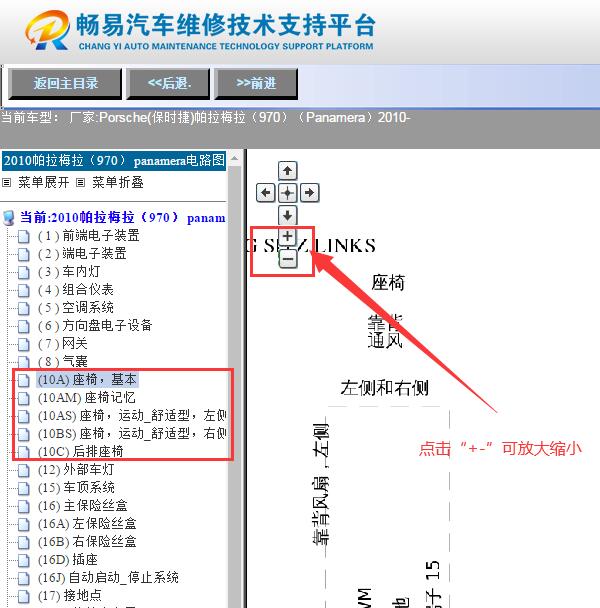Select root node 当前:2010帕拉梅拉（970）
This screenshot has height=608, width=600.
(x=123, y=218)
